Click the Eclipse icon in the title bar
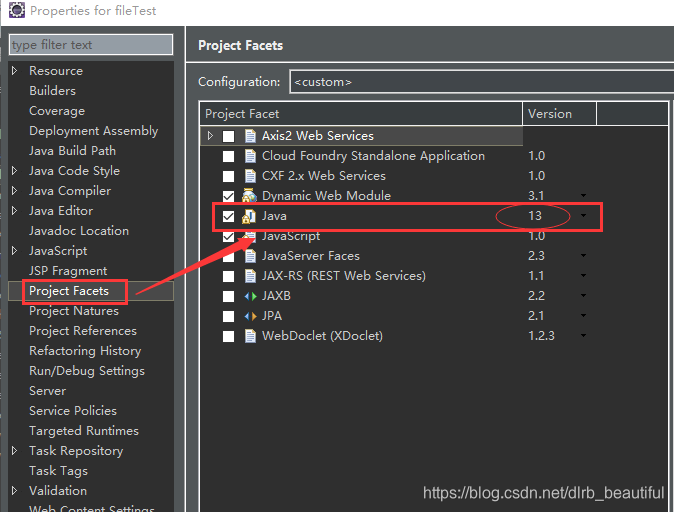This screenshot has width=674, height=512. 17,10
